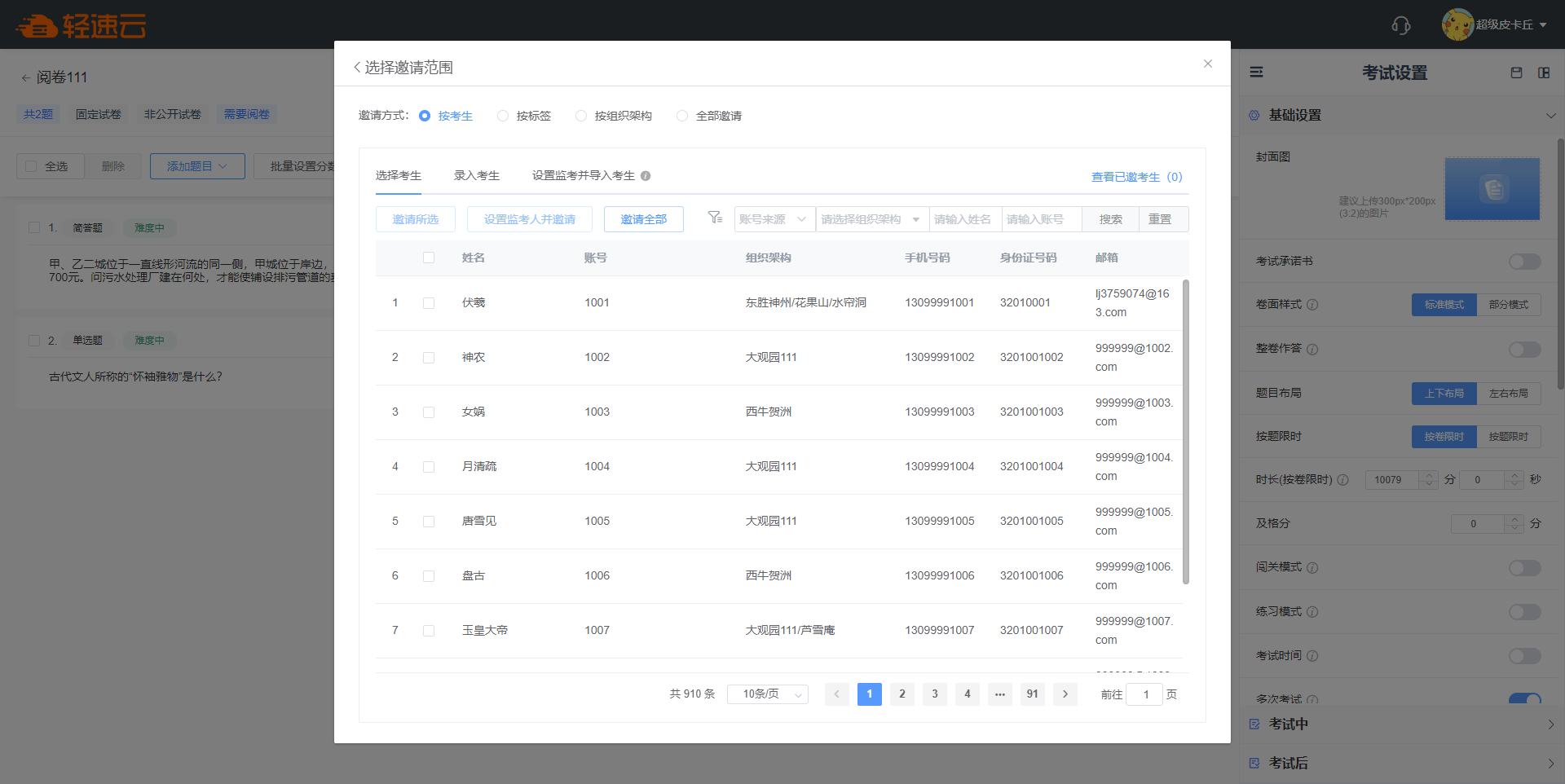Collapse the 基础设置 section
1565x784 pixels.
click(1551, 116)
